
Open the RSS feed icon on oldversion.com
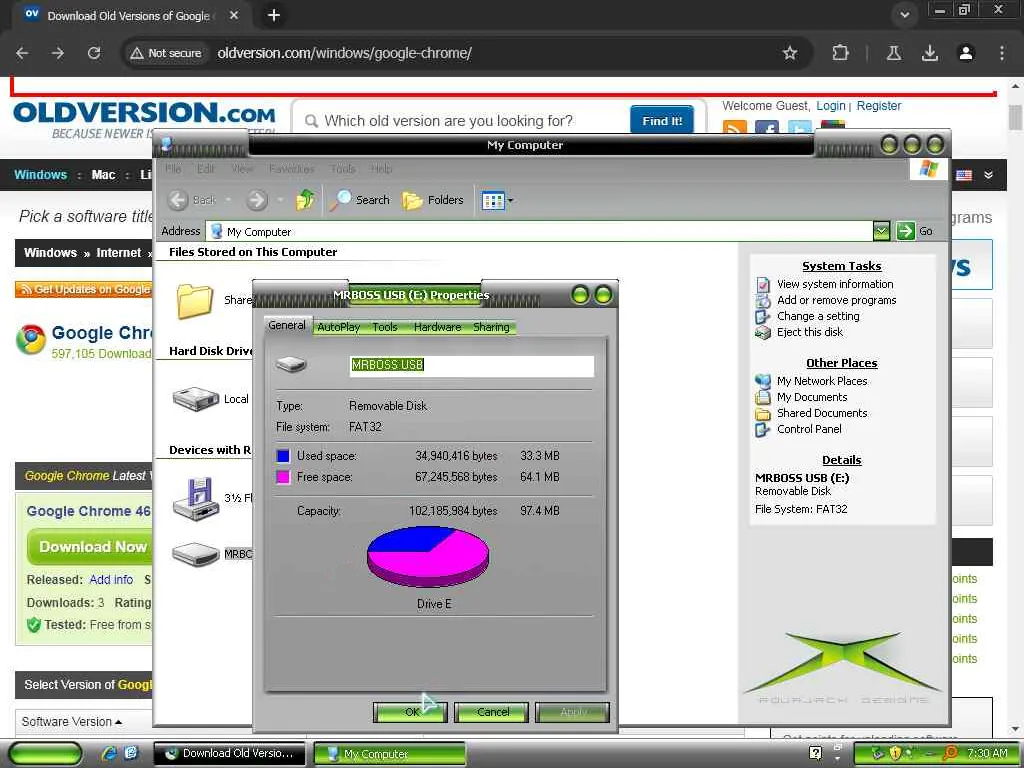[x=735, y=127]
